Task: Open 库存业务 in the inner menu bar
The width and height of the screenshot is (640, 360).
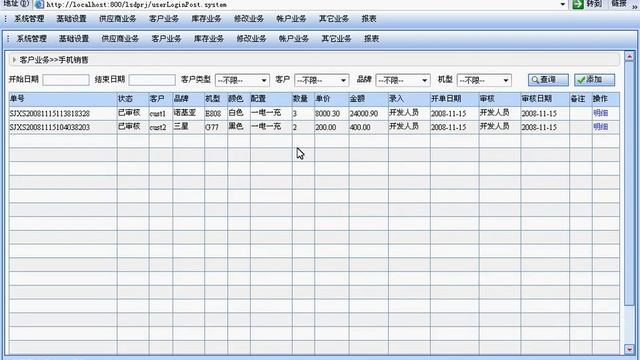Action: click(209, 39)
